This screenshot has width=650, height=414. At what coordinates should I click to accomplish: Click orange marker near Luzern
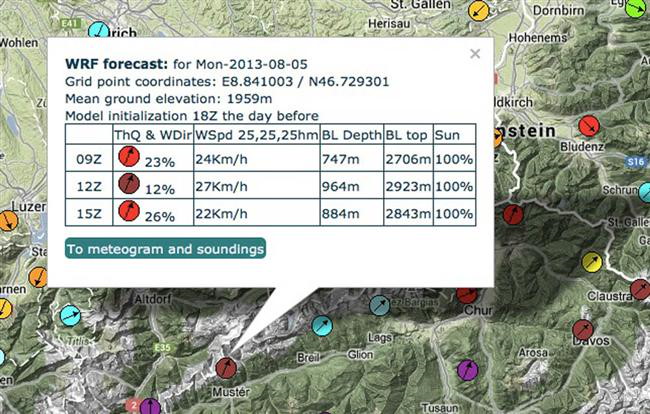pos(8,221)
